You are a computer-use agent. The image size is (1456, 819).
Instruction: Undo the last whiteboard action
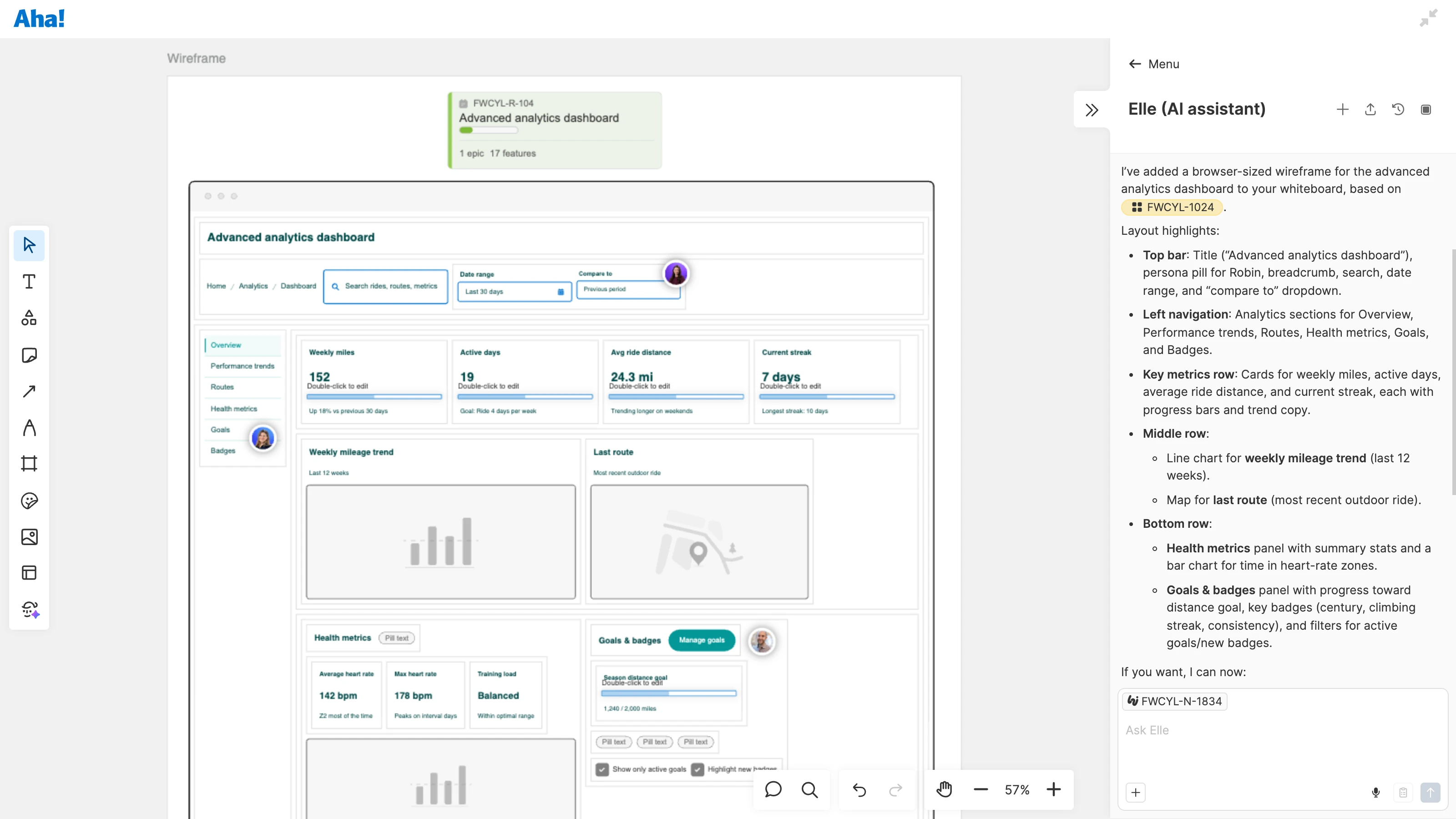point(859,789)
